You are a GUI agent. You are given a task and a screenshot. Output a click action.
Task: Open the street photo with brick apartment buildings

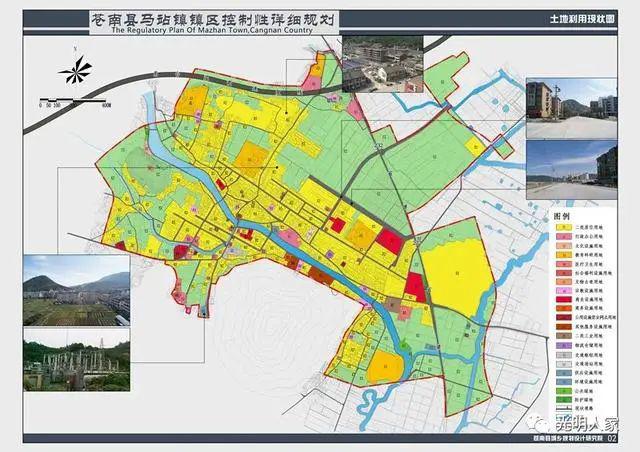tap(571, 109)
